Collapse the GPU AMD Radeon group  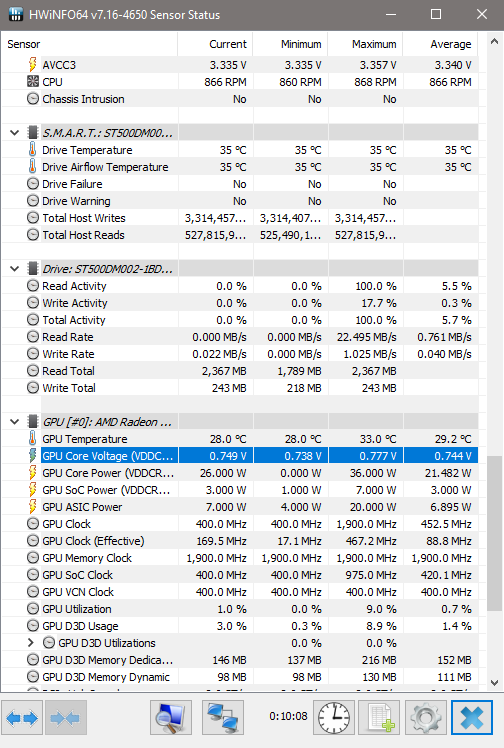[14, 422]
